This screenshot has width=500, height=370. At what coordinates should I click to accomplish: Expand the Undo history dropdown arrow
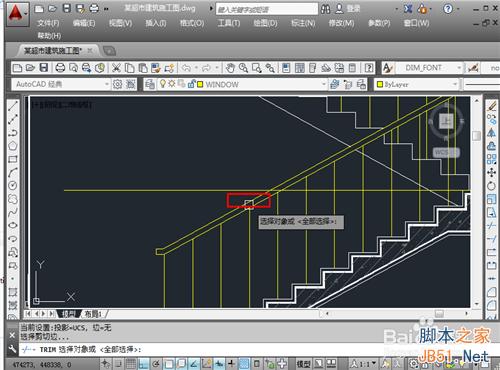pyautogui.click(x=196, y=68)
